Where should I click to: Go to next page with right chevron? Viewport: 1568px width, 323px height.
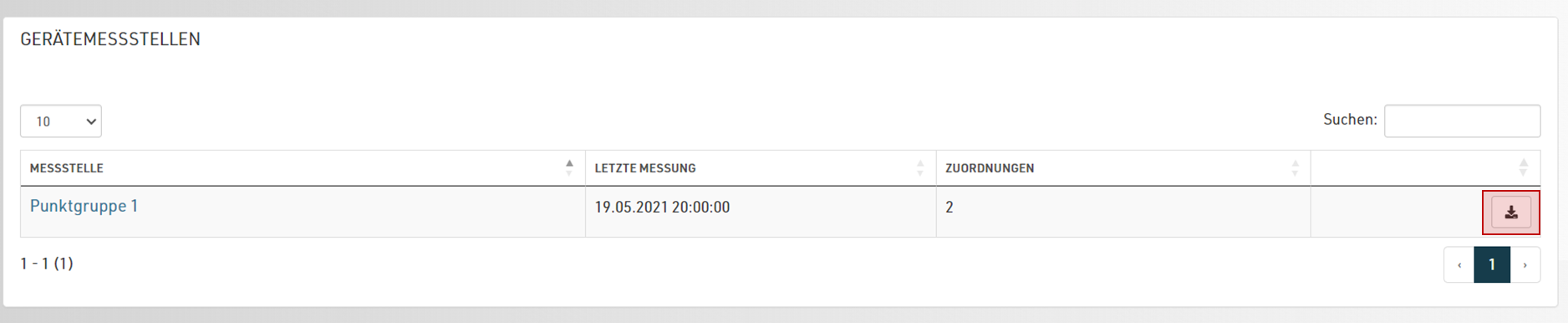pos(1525,265)
